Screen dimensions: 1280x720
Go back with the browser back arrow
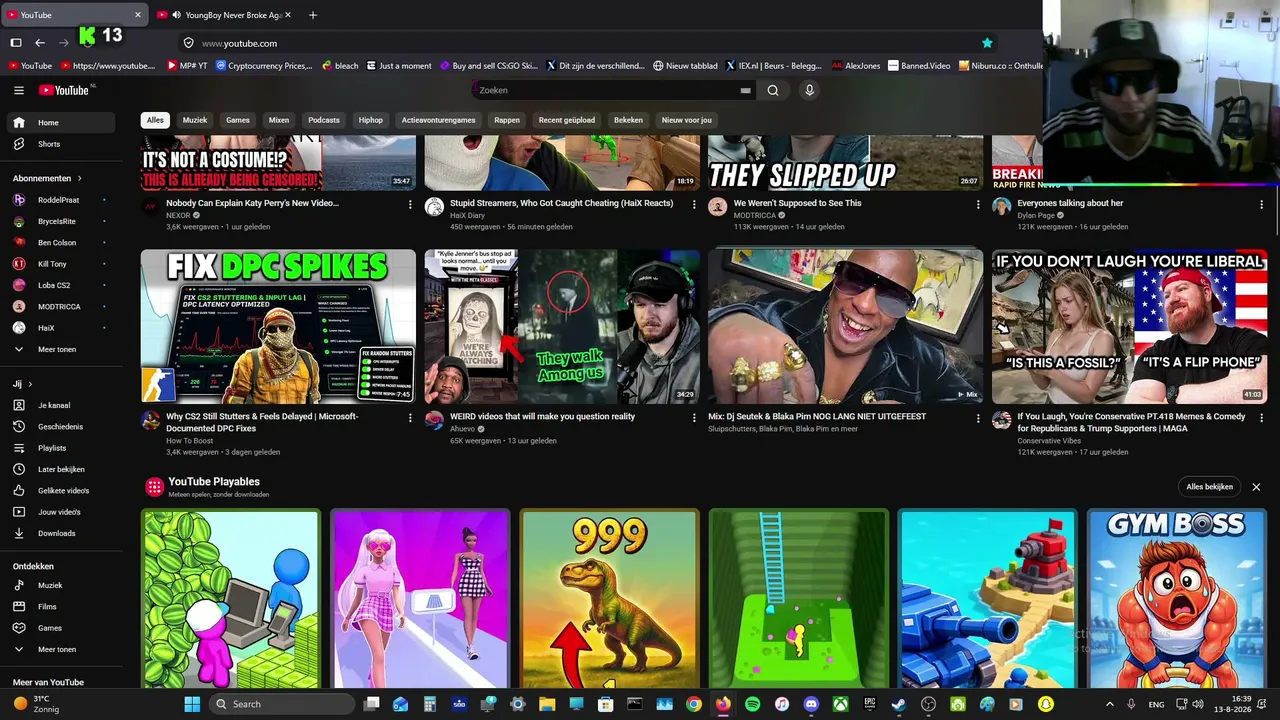coord(40,43)
